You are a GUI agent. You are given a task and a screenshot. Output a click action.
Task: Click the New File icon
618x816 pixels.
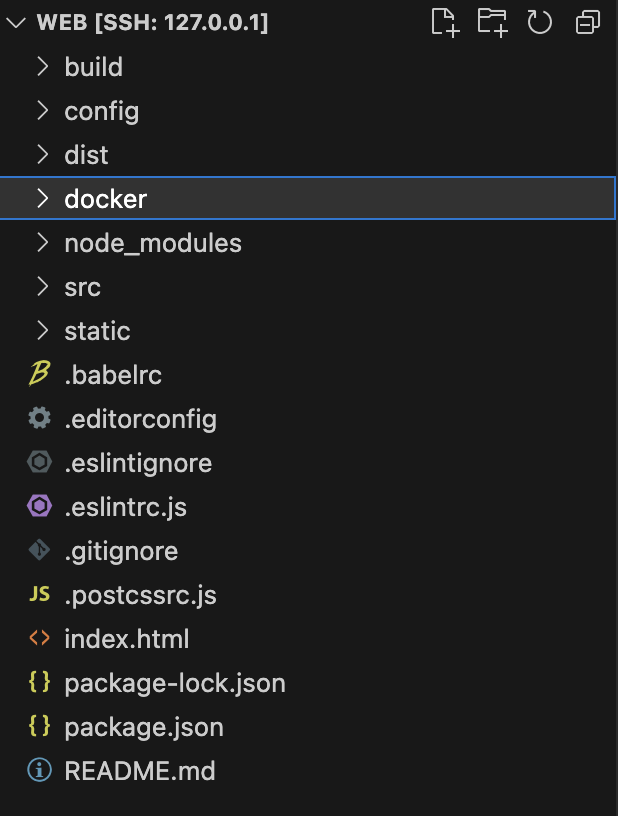[444, 22]
